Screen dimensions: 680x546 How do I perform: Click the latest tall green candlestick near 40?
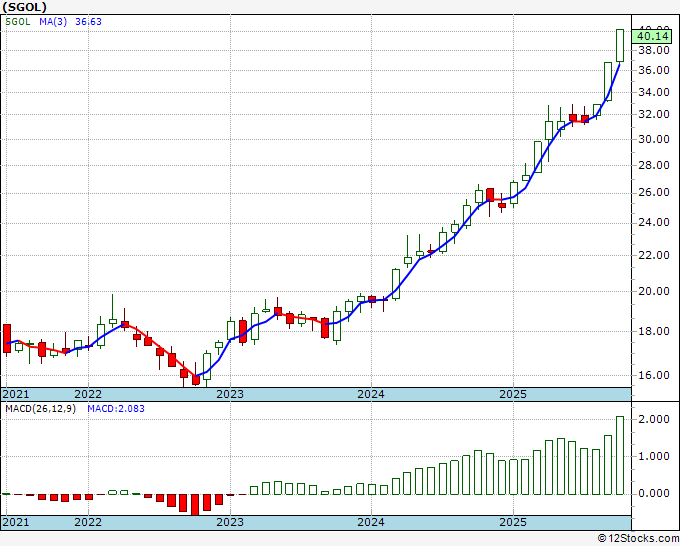click(620, 46)
